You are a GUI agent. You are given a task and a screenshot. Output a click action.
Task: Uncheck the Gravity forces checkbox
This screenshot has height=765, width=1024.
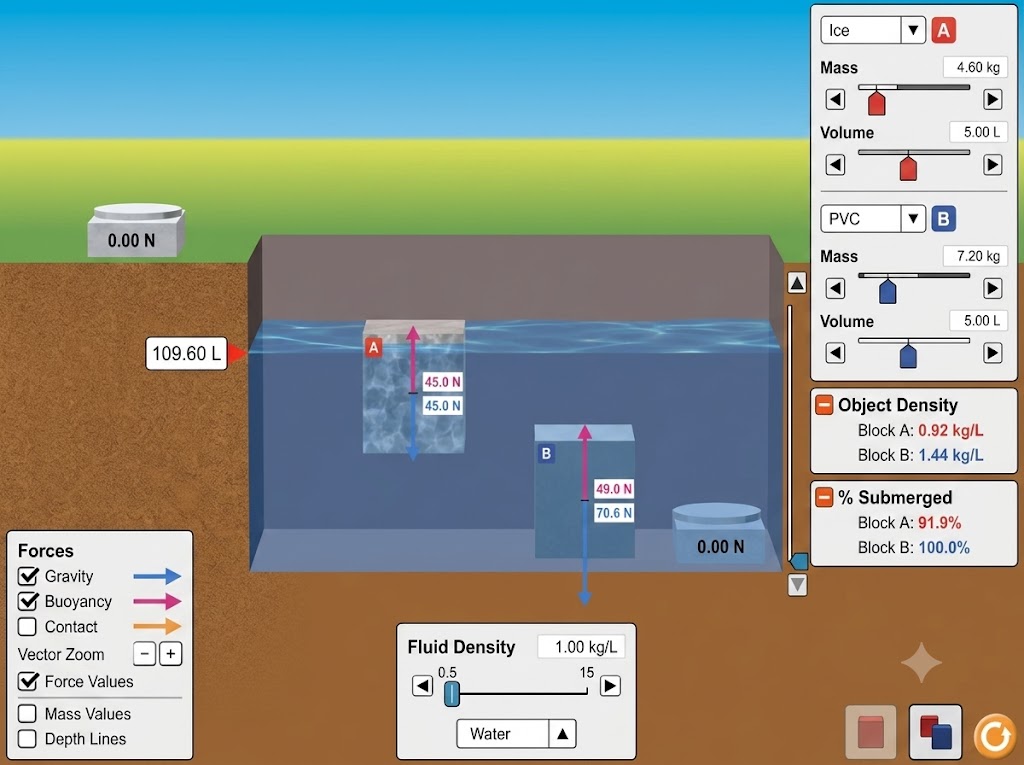point(27,576)
